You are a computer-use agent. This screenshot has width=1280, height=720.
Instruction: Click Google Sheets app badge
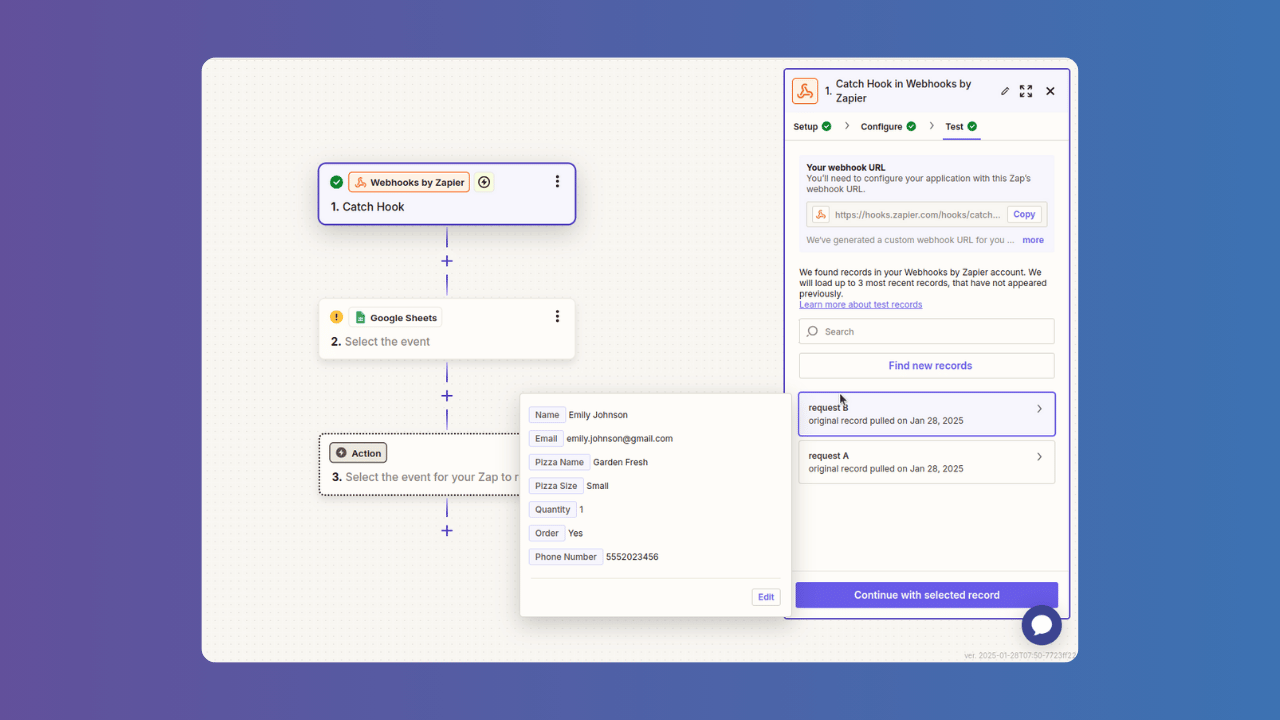click(395, 317)
